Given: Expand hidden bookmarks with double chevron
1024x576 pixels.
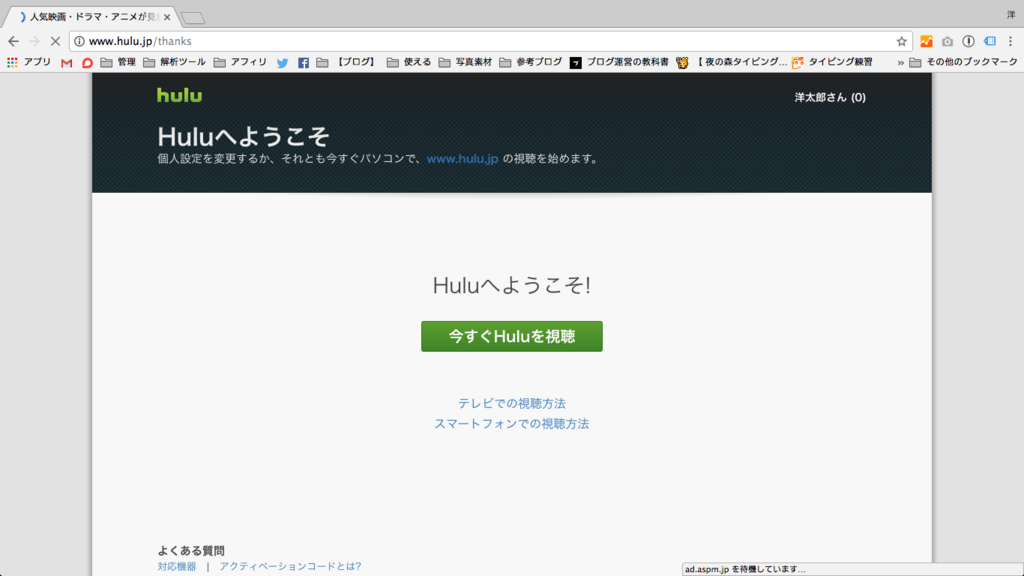Looking at the screenshot, I should coord(901,63).
